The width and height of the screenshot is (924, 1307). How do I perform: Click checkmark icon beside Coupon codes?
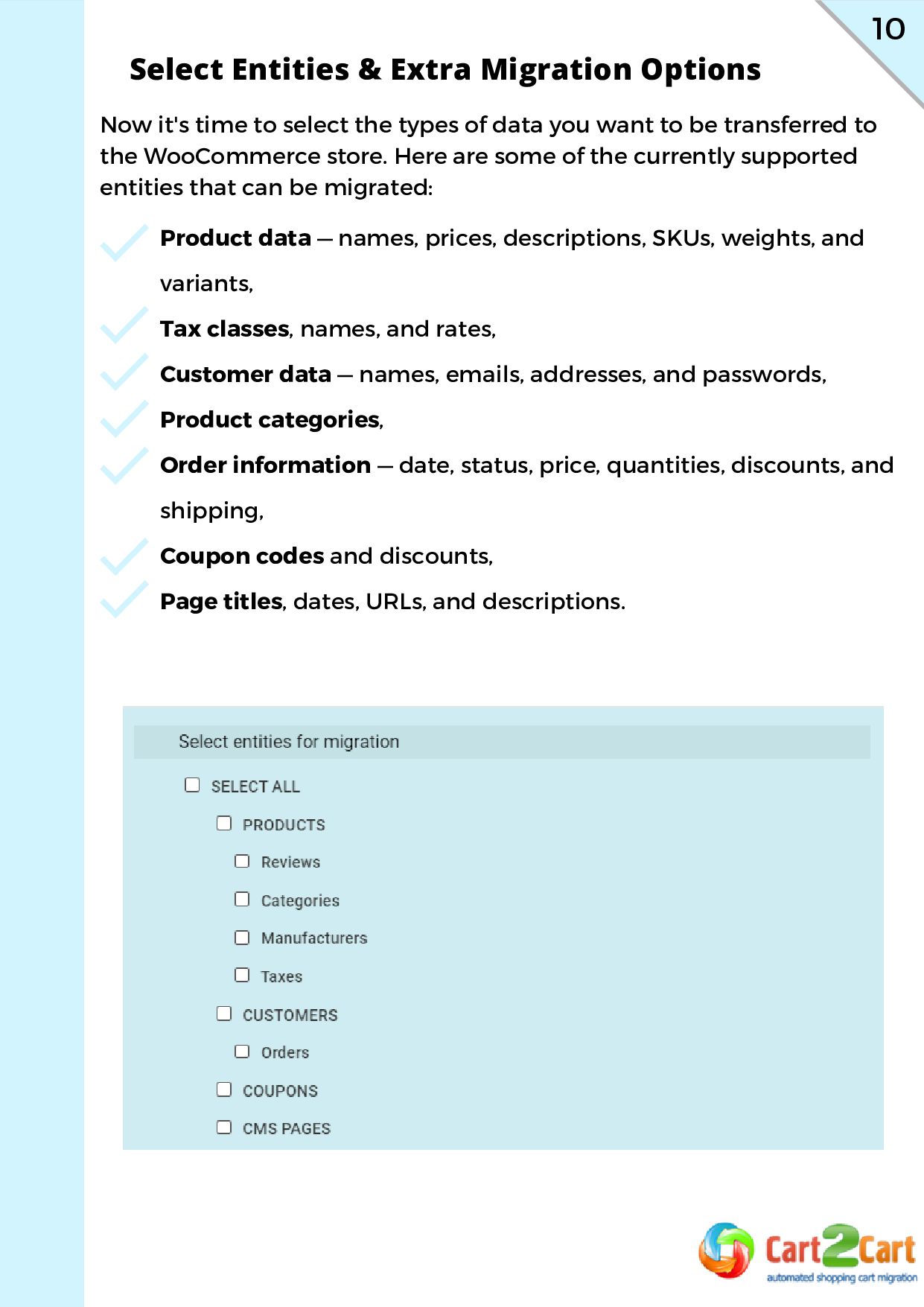(x=124, y=556)
